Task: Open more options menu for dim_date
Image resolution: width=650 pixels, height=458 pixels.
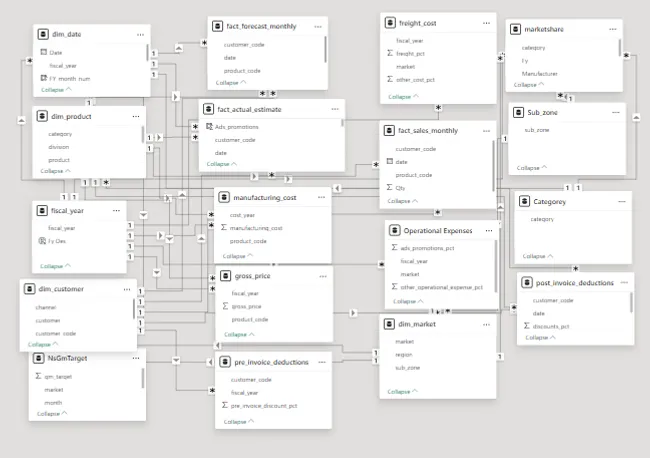Action: 141,34
